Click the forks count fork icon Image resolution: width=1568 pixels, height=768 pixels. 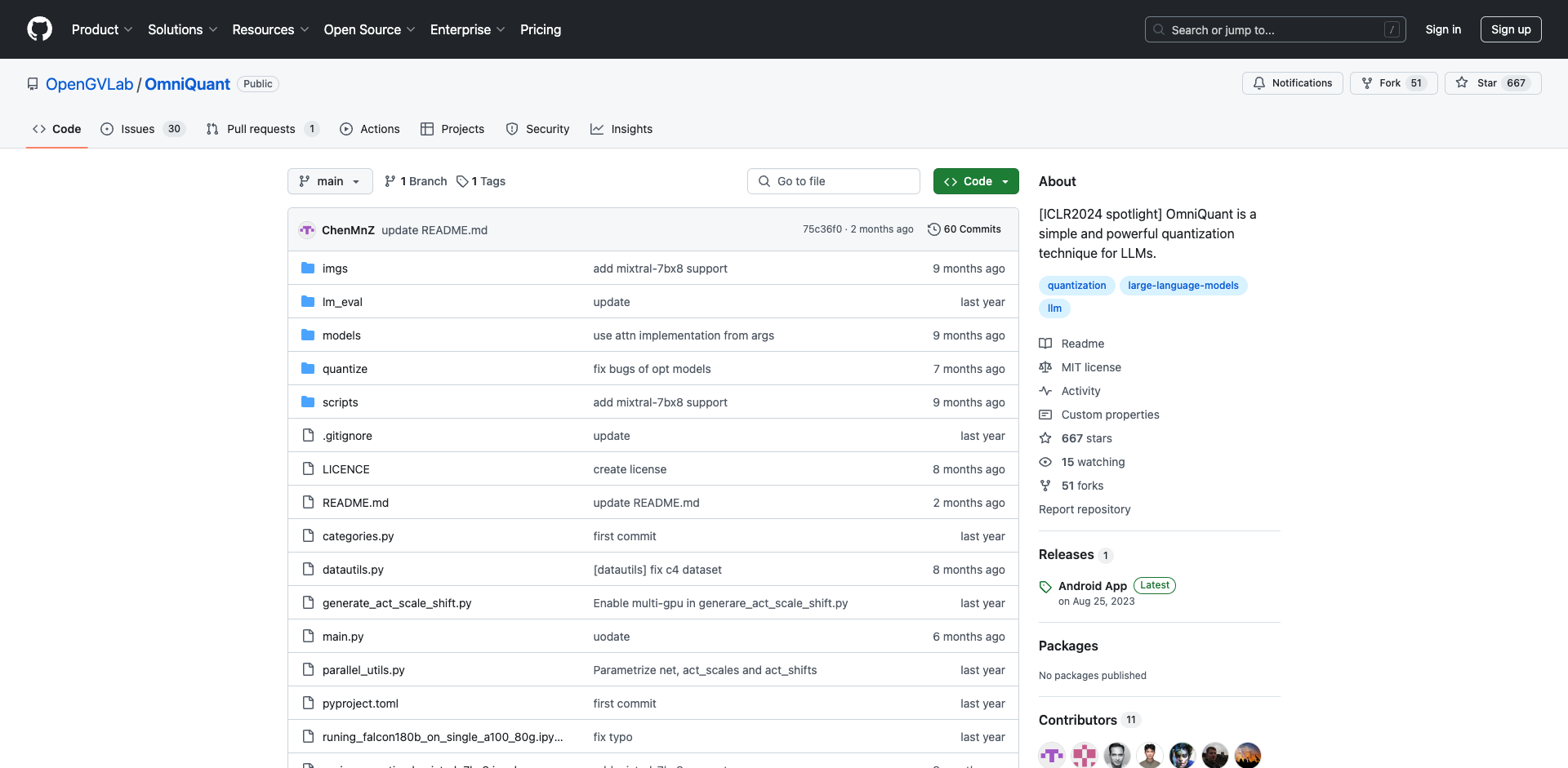pos(1045,486)
